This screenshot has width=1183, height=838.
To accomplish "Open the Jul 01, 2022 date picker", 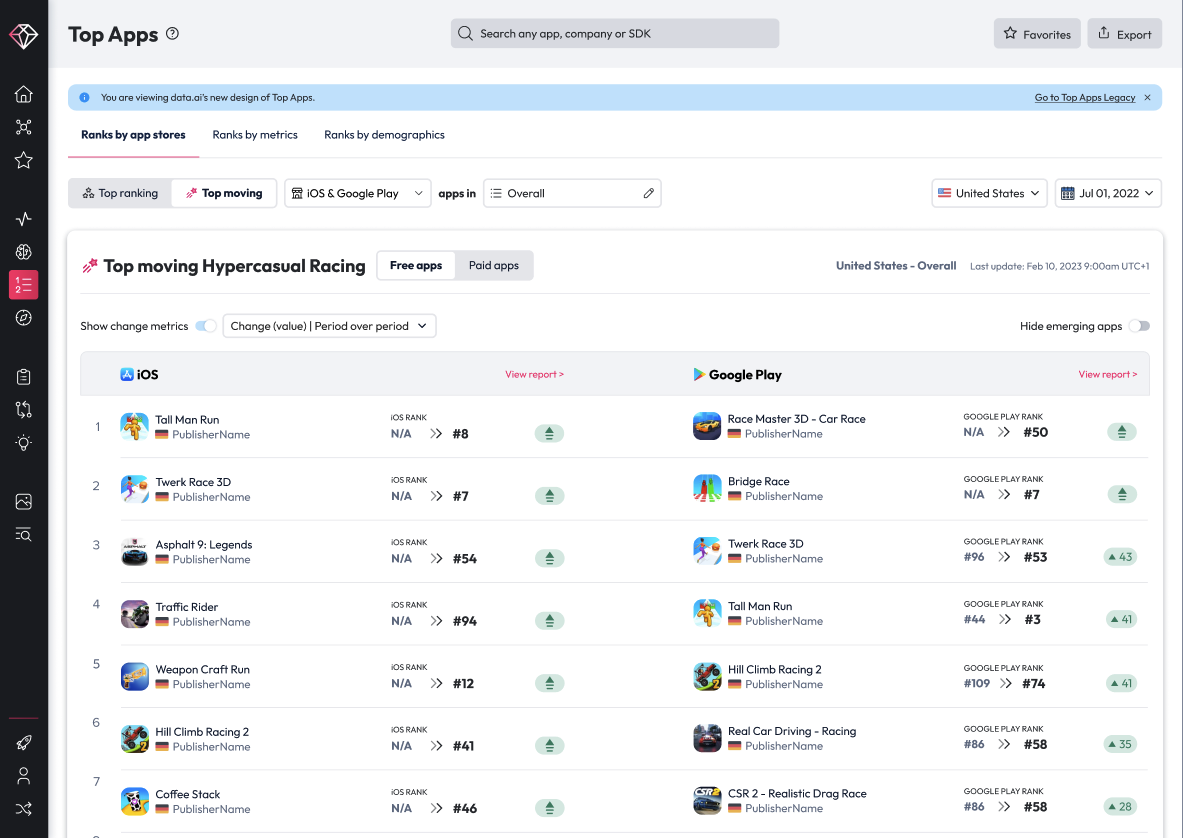I will (x=1108, y=193).
